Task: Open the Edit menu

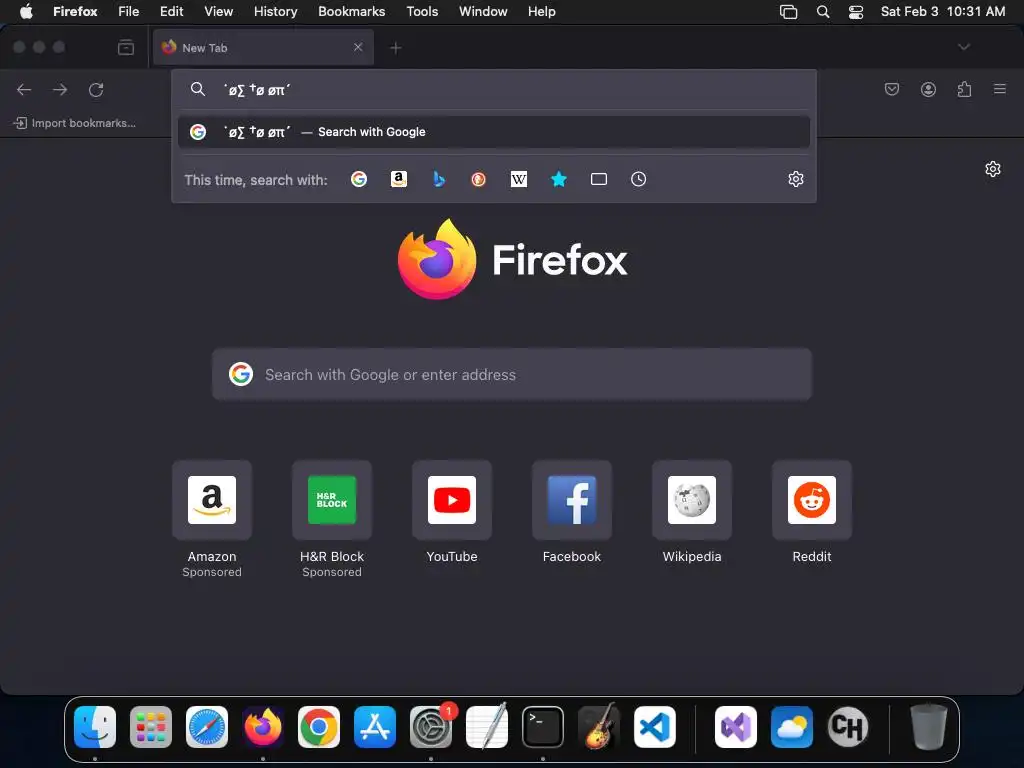Action: (171, 11)
